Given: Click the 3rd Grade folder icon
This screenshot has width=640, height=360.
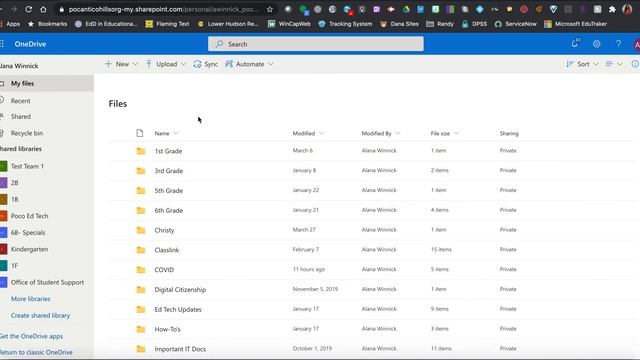Looking at the screenshot, I should click(x=141, y=171).
